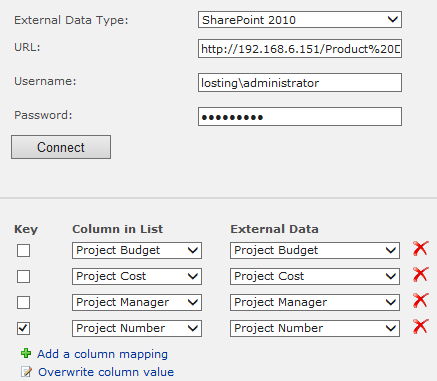Click the overwrite column value pencil icon
The height and width of the screenshot is (381, 437).
tap(26, 372)
